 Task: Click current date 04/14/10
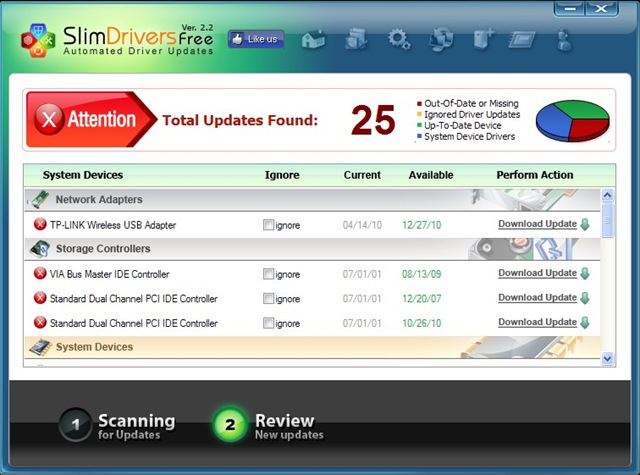[362, 225]
